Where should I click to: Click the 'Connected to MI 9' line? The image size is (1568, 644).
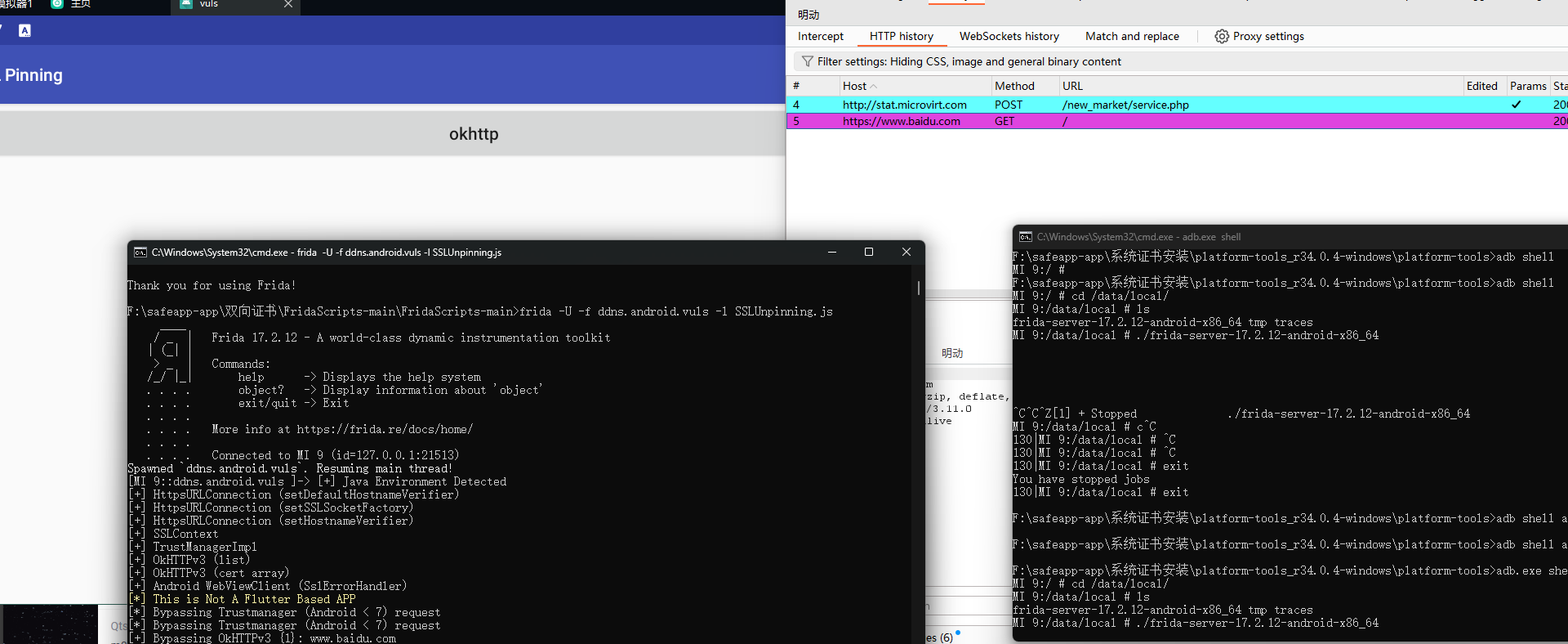pos(336,455)
